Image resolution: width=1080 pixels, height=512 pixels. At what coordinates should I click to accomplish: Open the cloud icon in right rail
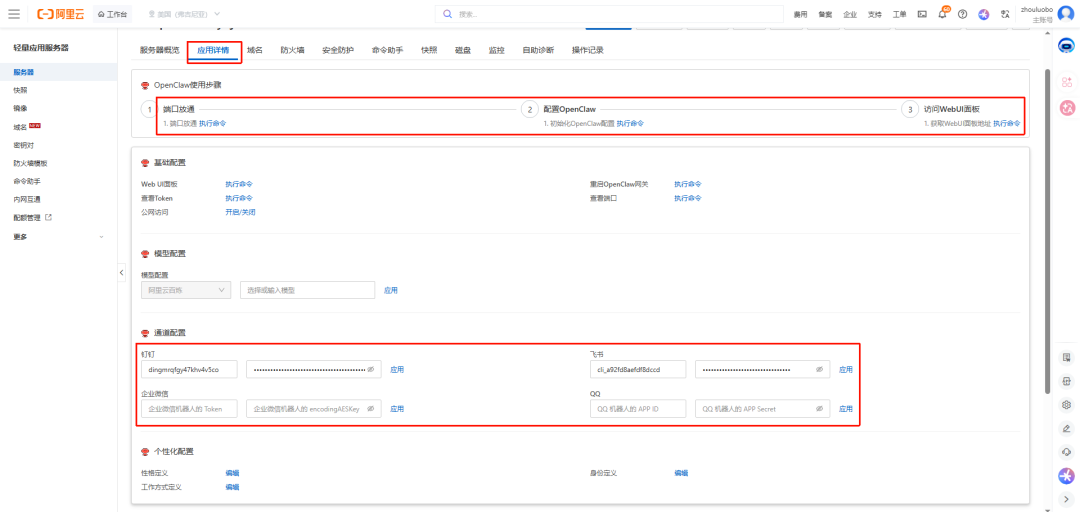(x=1067, y=451)
